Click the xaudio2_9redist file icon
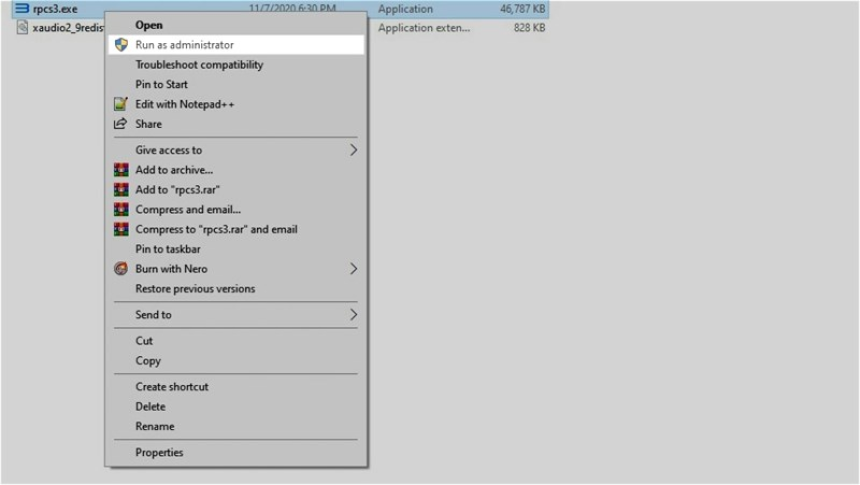Image resolution: width=860 pixels, height=485 pixels. click(x=22, y=27)
